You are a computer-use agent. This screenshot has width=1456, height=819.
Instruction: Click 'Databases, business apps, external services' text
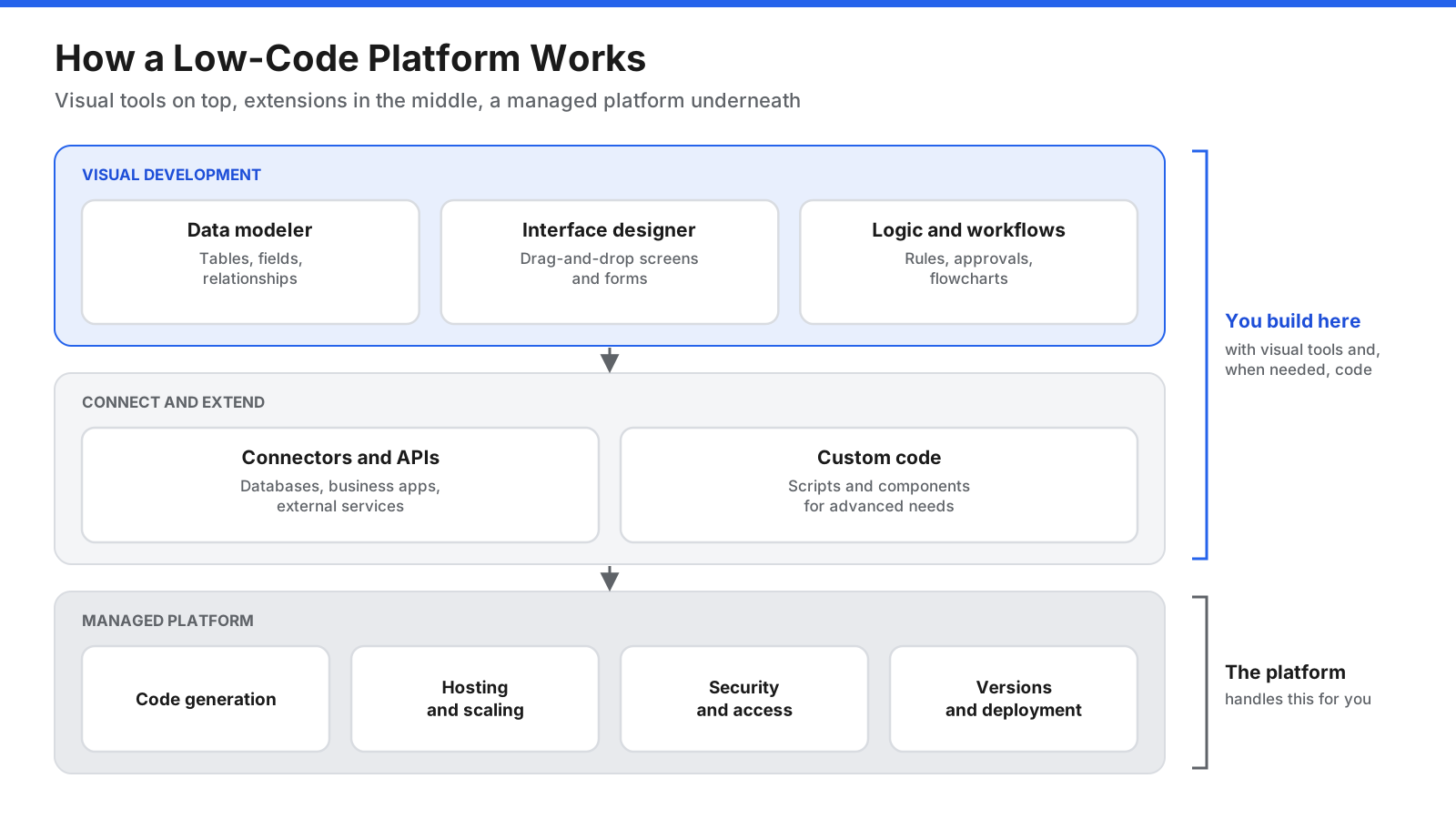(x=340, y=496)
